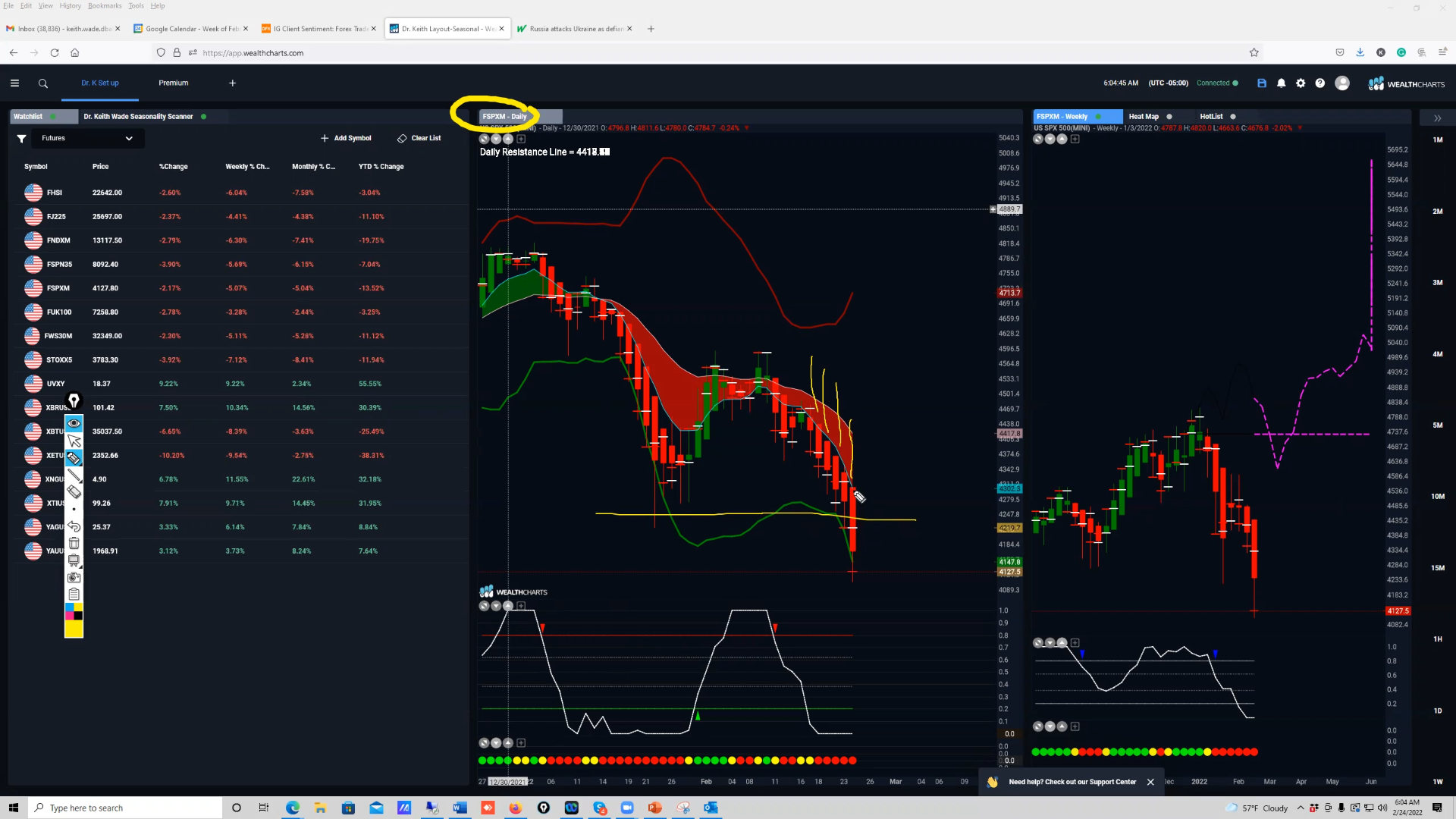Collapse weekly oscillator pane down arrow
The height and width of the screenshot is (819, 1456).
point(1050,643)
